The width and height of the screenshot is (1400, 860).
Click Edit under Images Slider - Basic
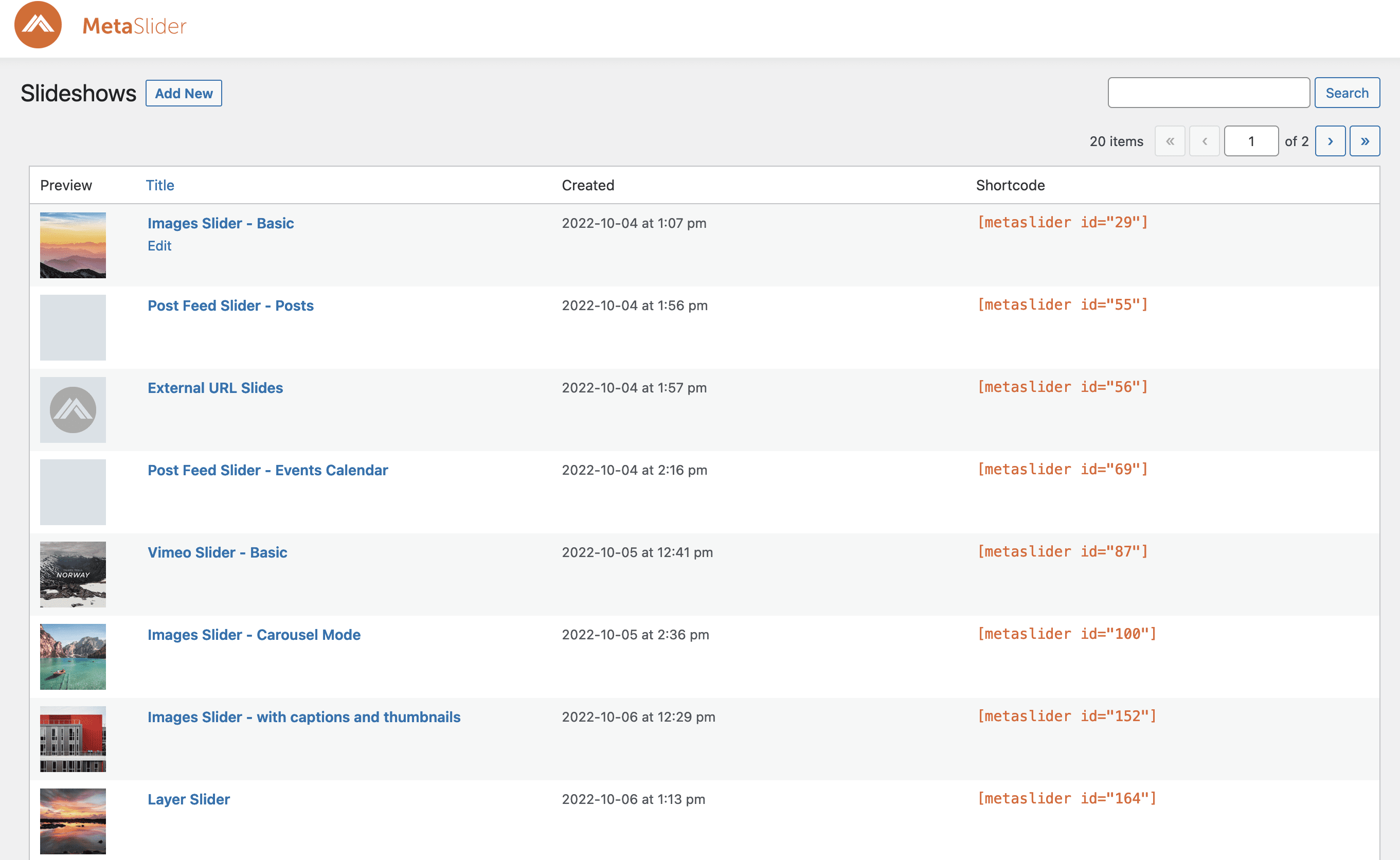pyautogui.click(x=159, y=246)
